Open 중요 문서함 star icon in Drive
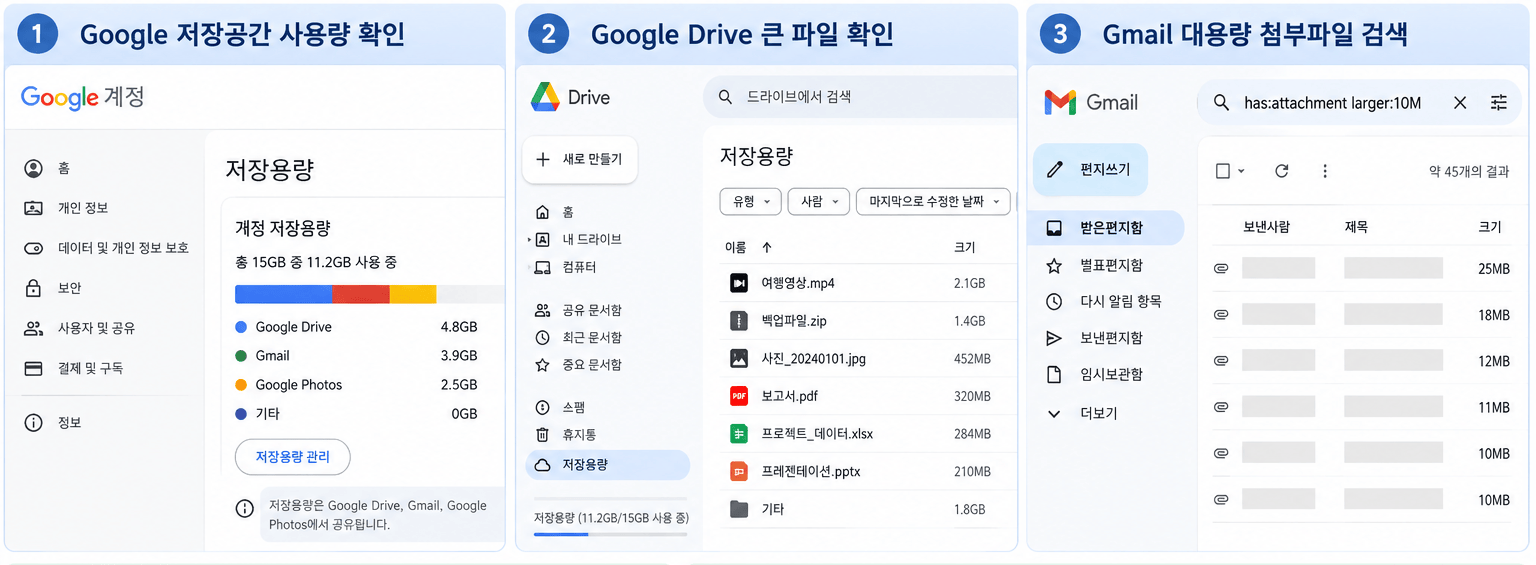 coord(543,365)
